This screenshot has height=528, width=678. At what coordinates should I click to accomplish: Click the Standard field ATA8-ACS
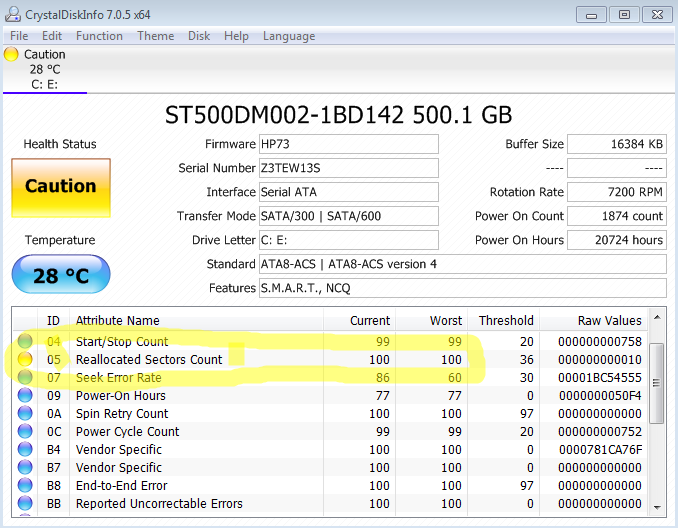[x=463, y=264]
